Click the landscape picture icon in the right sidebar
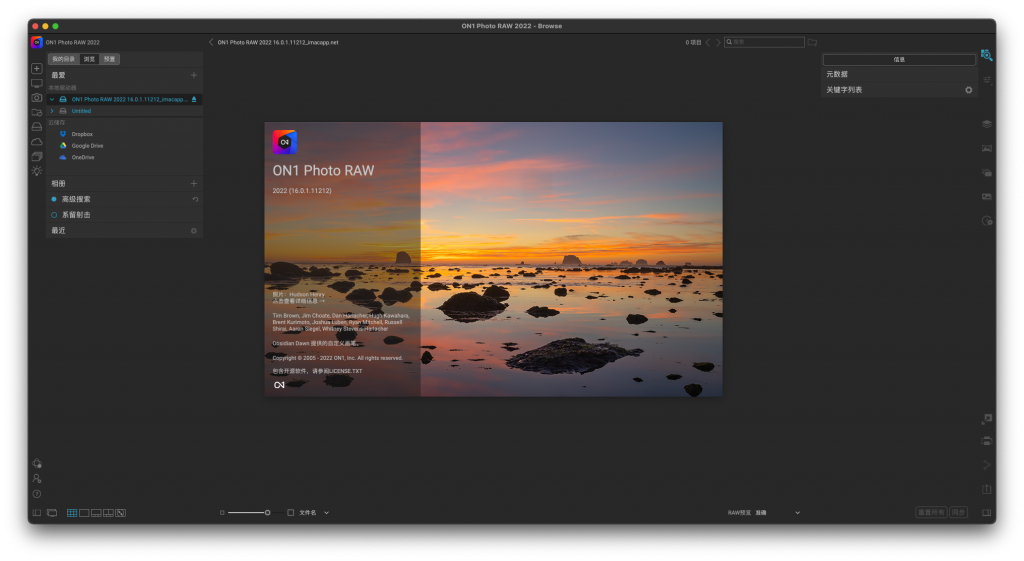 987,148
